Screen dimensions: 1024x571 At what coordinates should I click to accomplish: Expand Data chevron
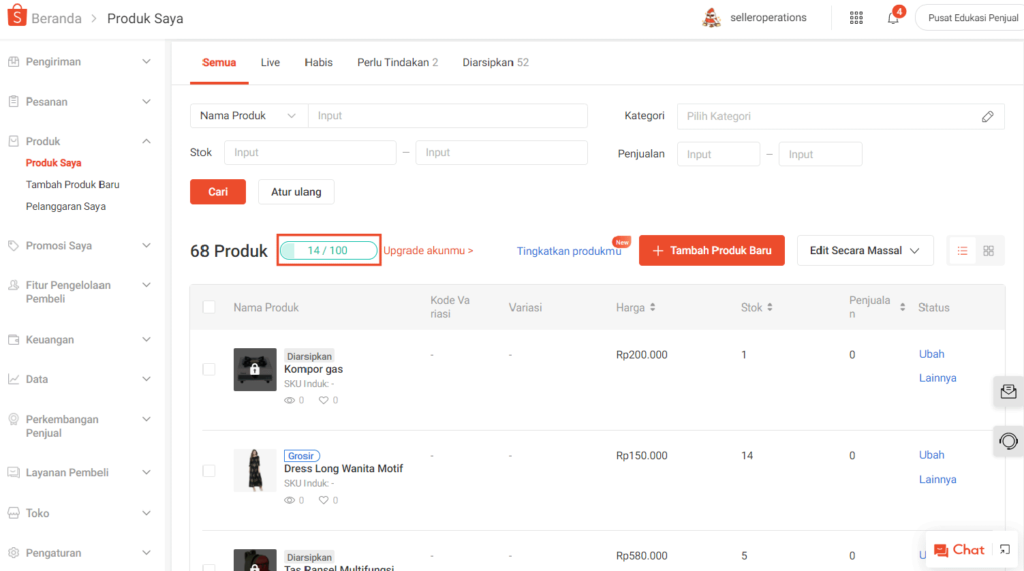tap(146, 379)
